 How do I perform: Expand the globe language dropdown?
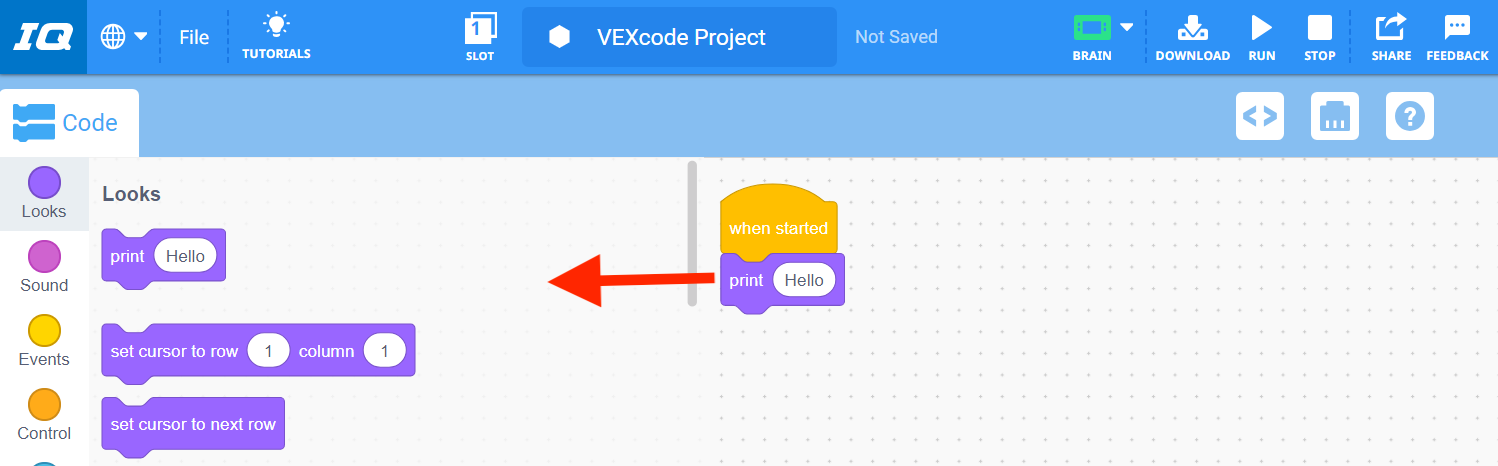click(x=124, y=37)
